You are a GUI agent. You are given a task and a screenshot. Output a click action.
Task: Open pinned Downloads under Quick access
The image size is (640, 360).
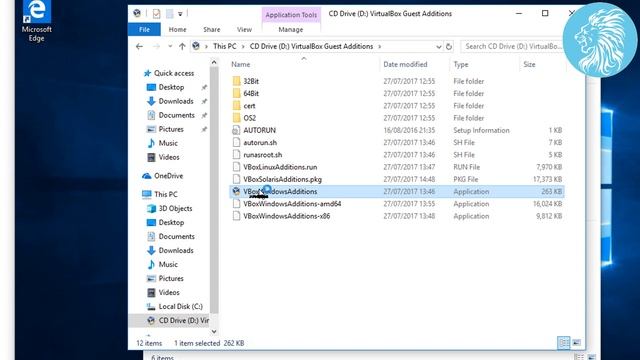click(176, 101)
